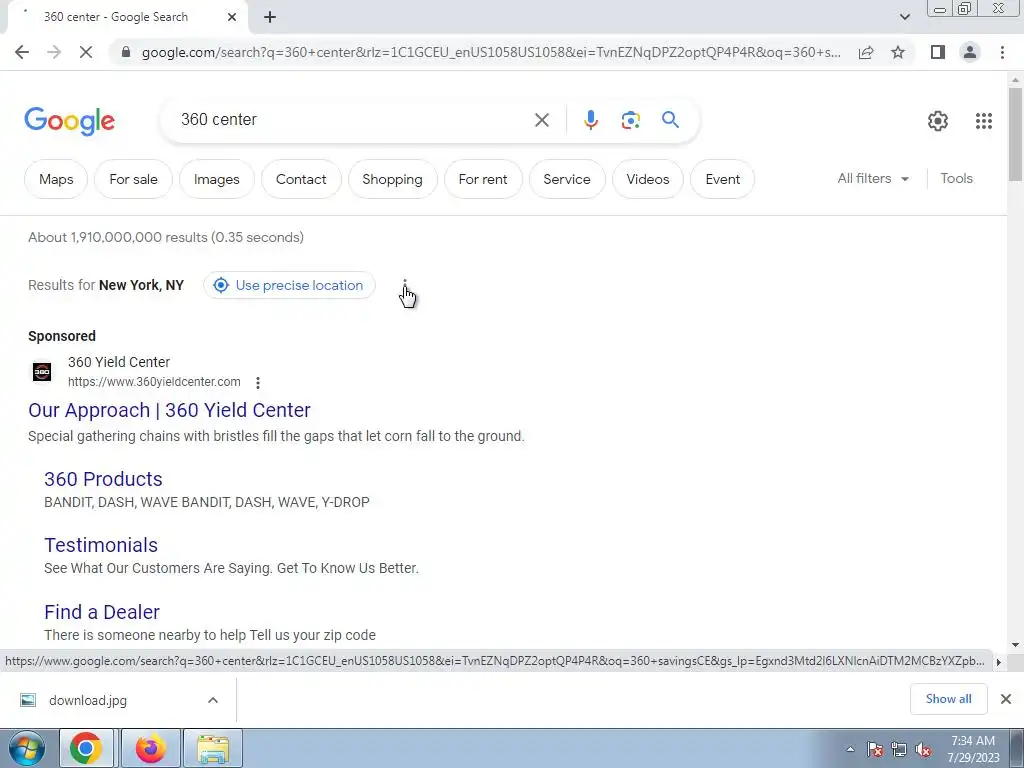
Task: Filter results by For sale
Action: [x=133, y=179]
